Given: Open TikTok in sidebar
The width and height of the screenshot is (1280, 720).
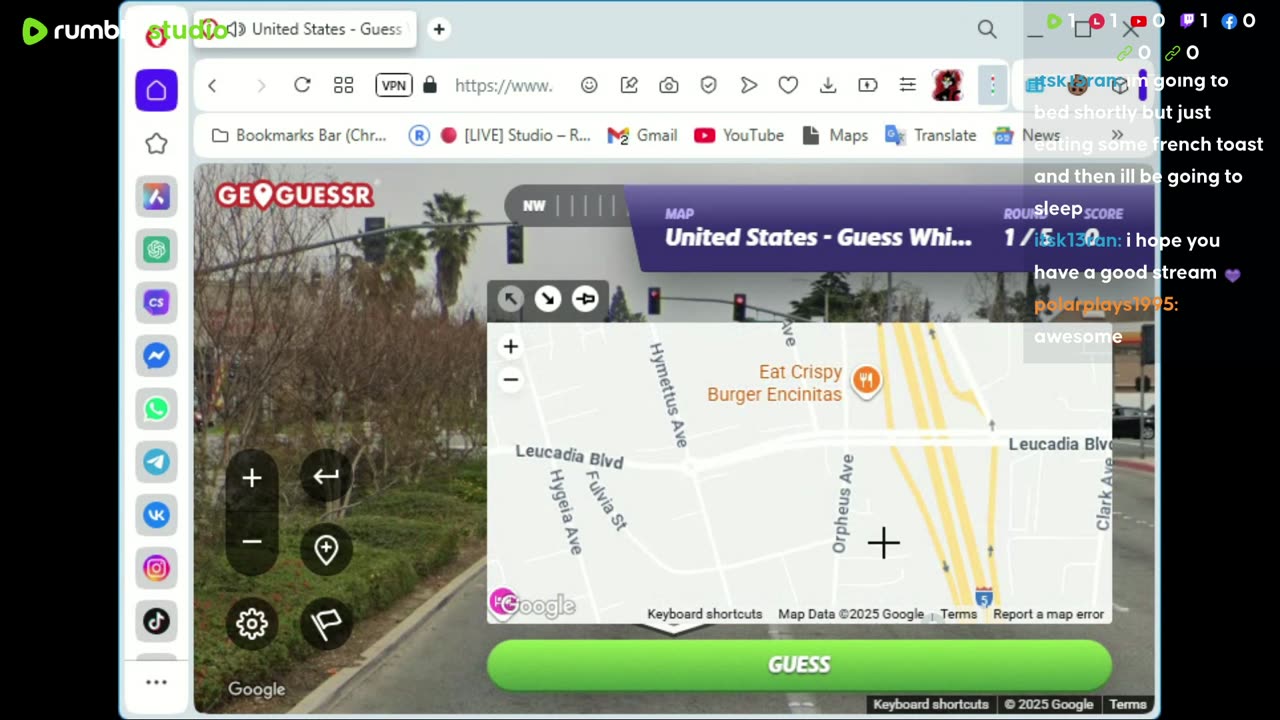Looking at the screenshot, I should point(156,621).
